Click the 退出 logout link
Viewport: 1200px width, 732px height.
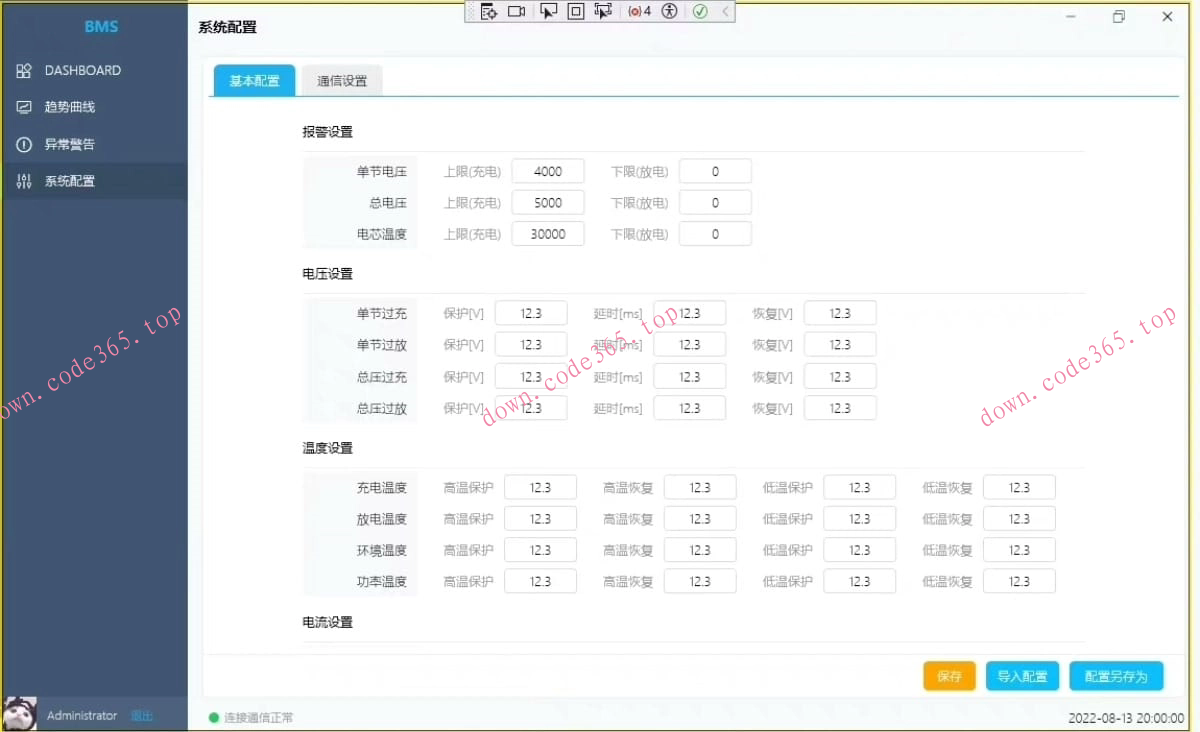pos(142,716)
